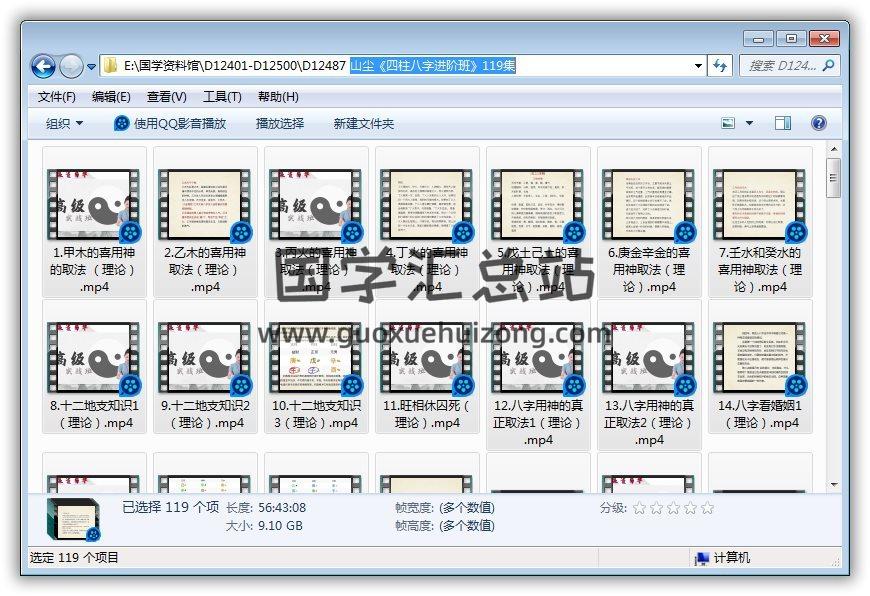Click the search magnifier icon
Image resolution: width=870 pixels, height=596 pixels.
tap(828, 66)
